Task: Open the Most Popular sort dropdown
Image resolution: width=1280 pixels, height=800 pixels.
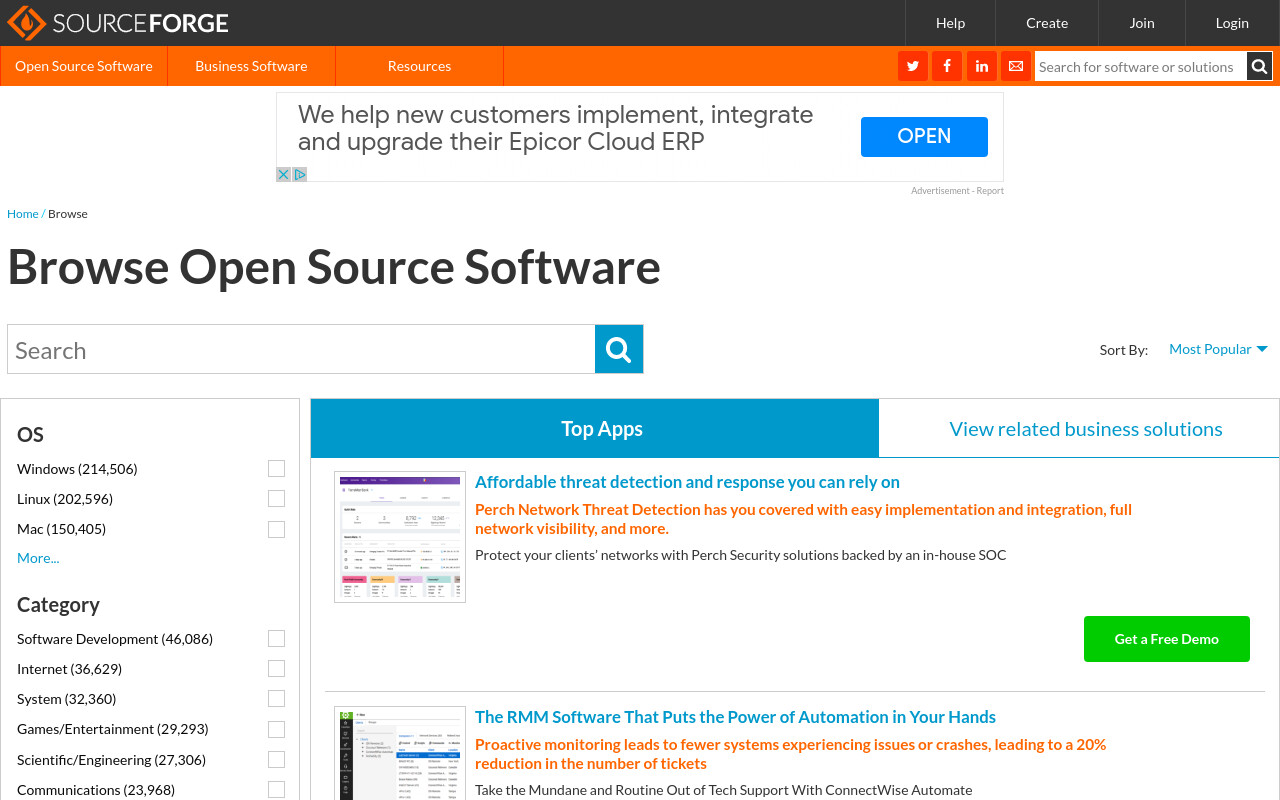Action: coord(1218,349)
